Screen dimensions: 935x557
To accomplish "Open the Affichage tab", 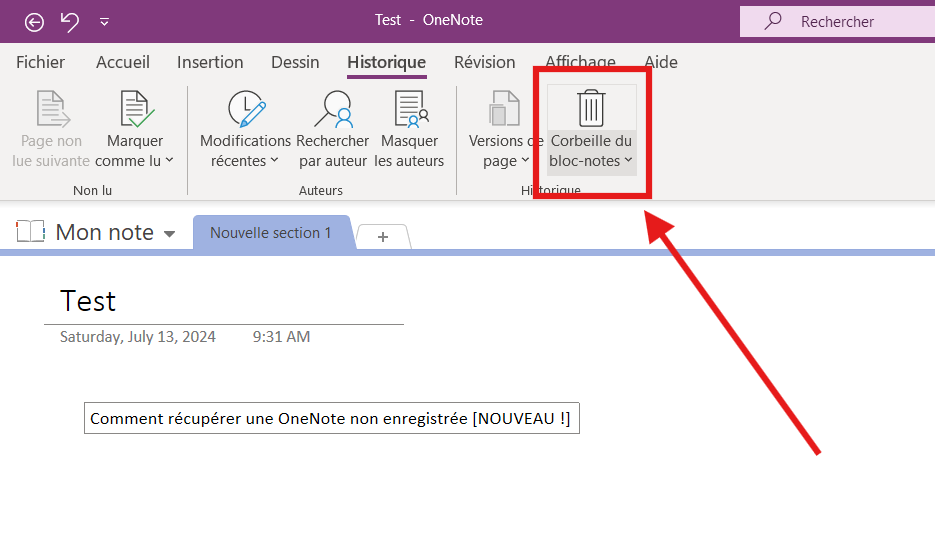I will [x=580, y=61].
